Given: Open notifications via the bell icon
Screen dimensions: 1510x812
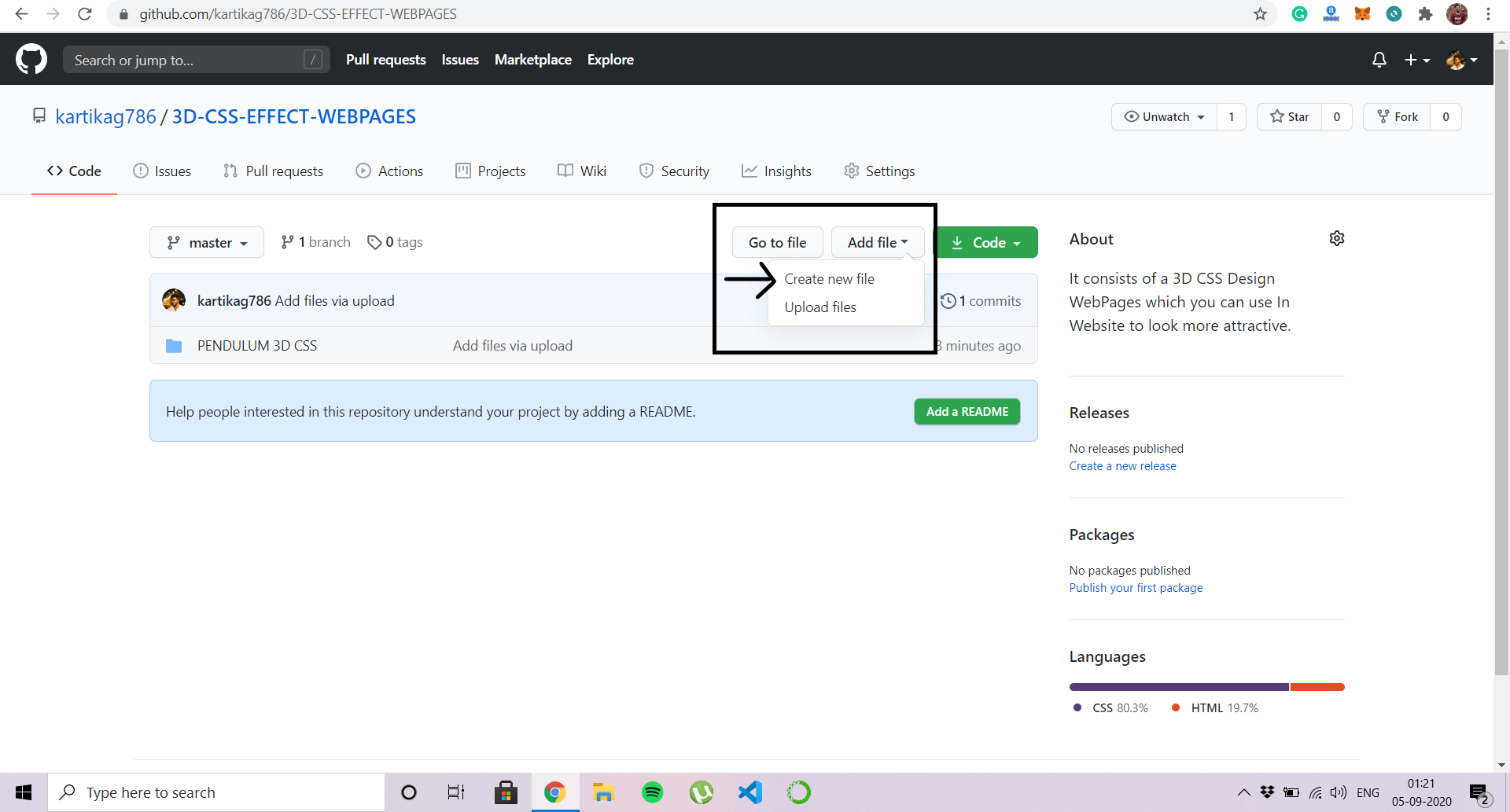Looking at the screenshot, I should coord(1379,60).
